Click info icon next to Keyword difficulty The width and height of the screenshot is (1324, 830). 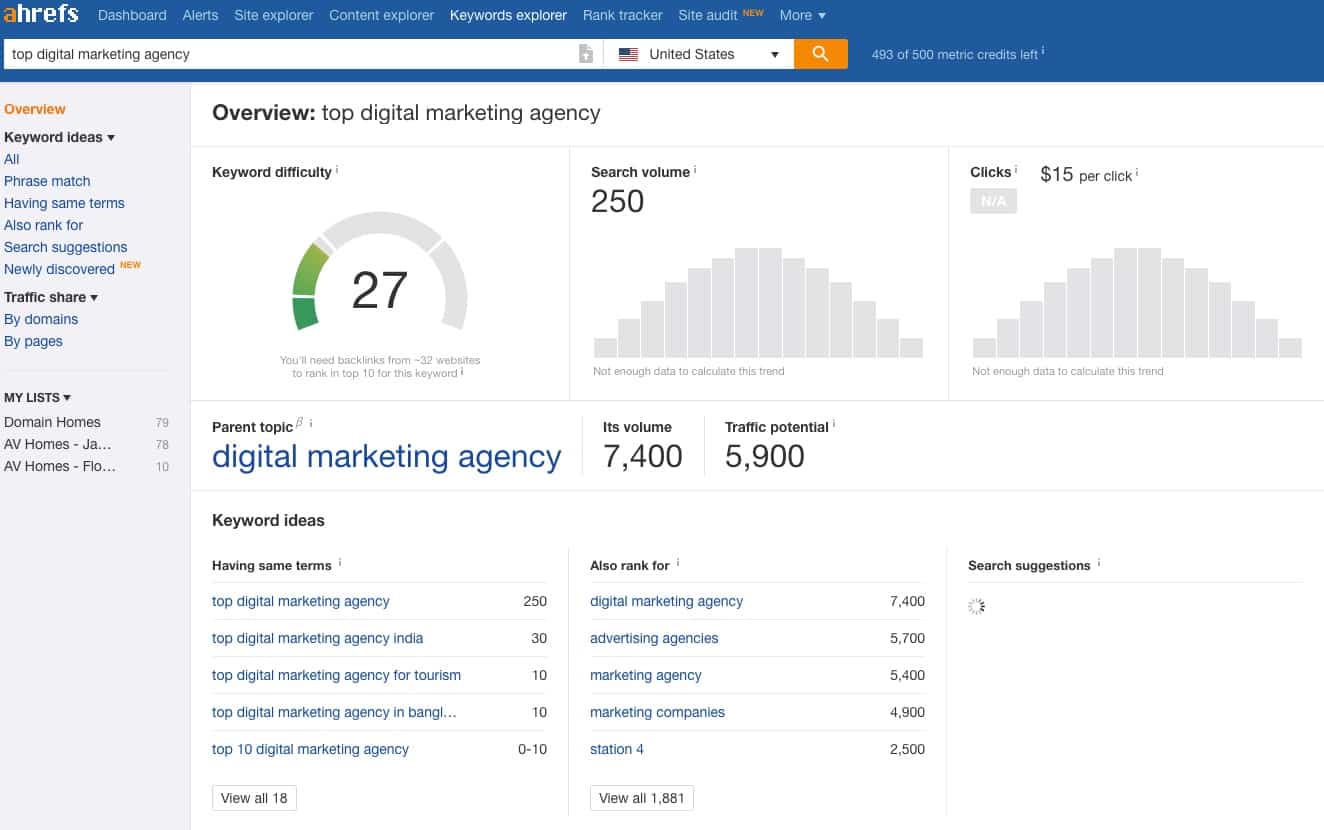coord(337,171)
